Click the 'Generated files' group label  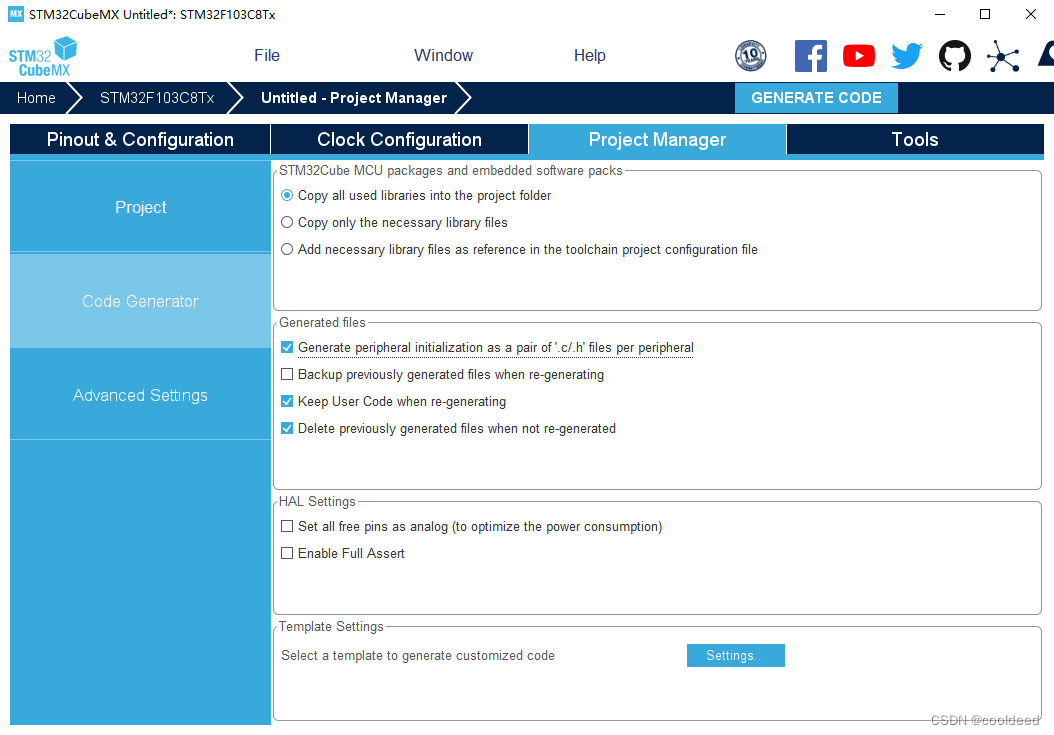[322, 323]
